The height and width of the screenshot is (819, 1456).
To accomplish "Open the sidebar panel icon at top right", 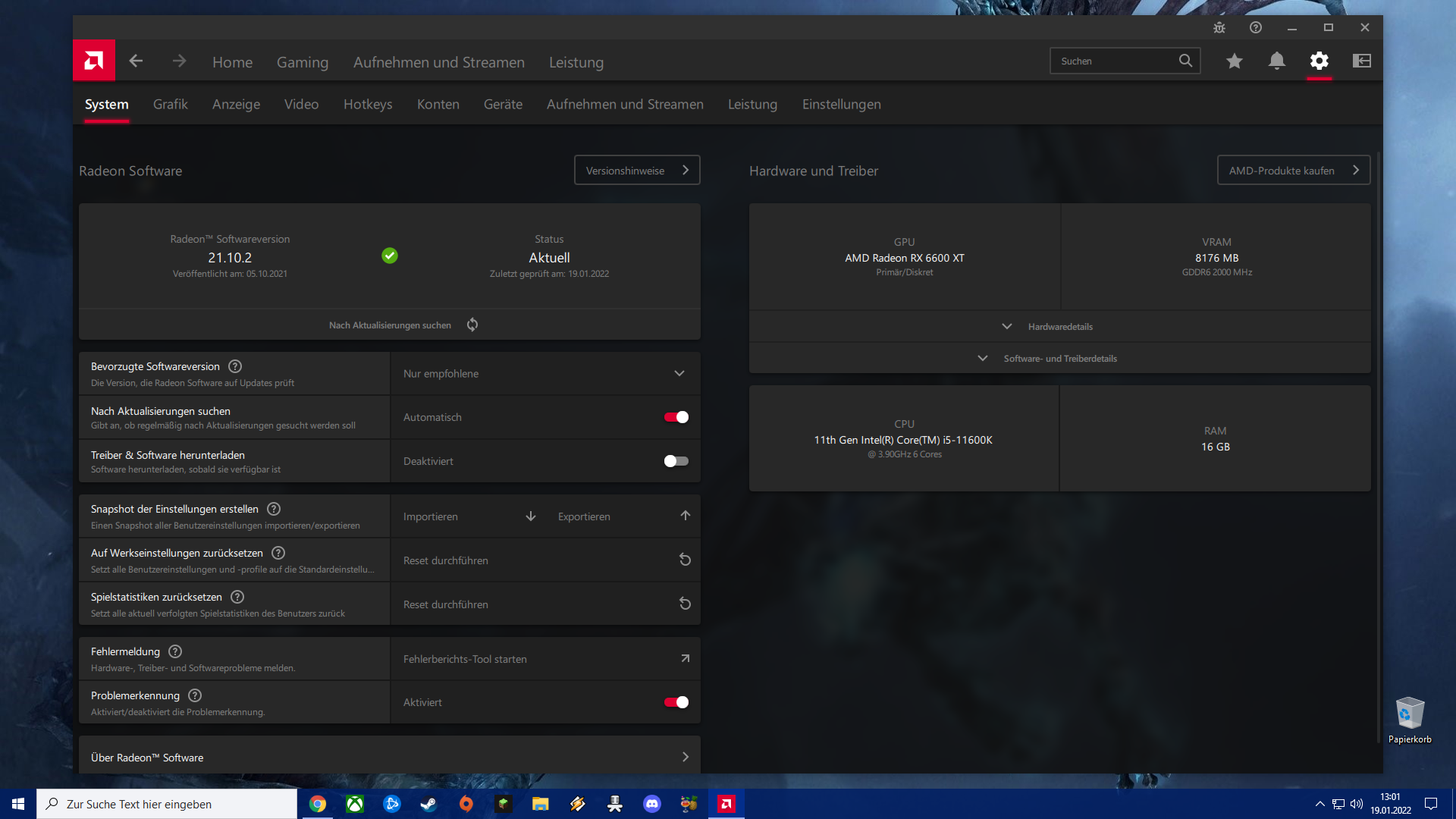I will 1362,61.
